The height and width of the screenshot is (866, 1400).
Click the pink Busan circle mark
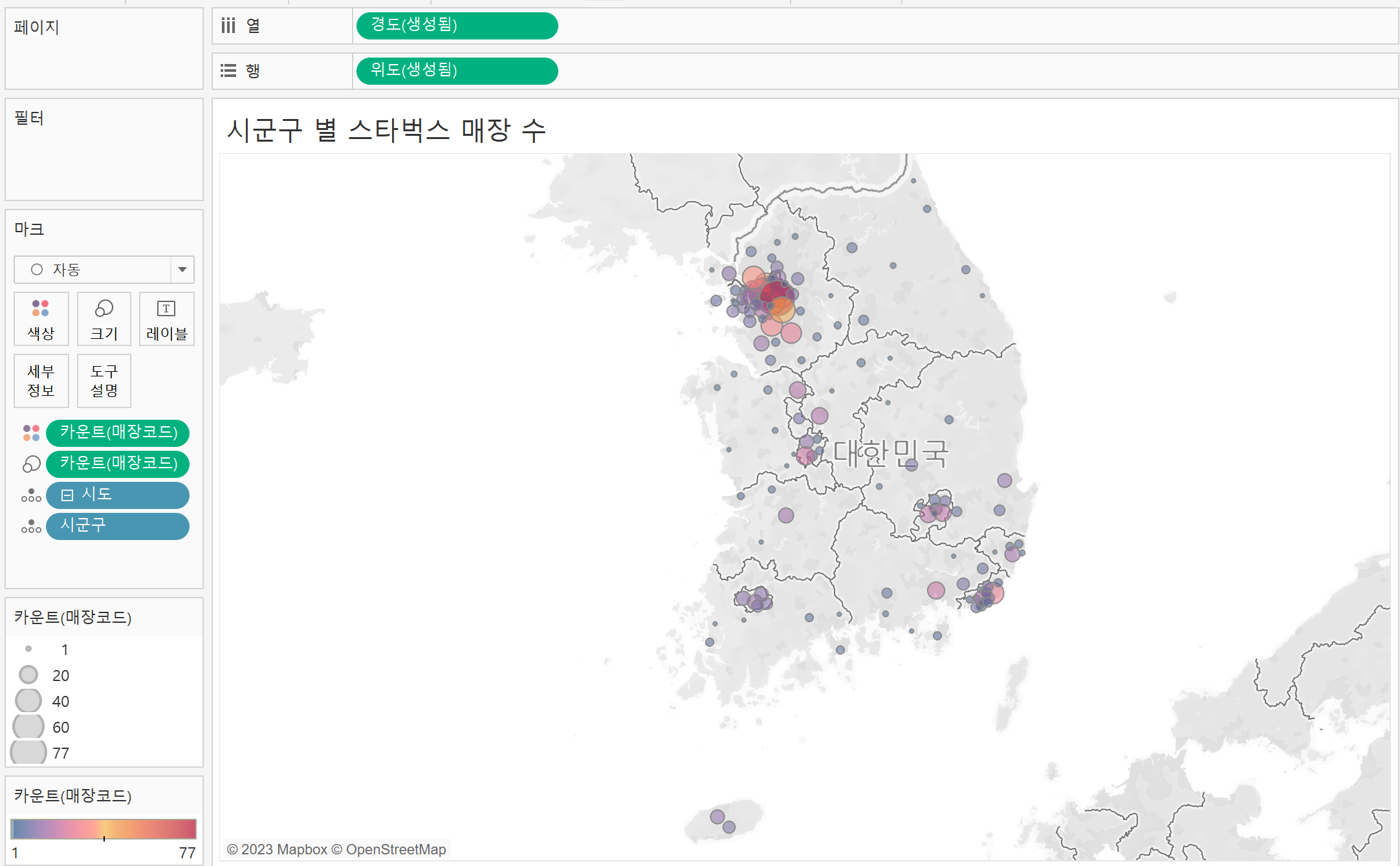[994, 593]
